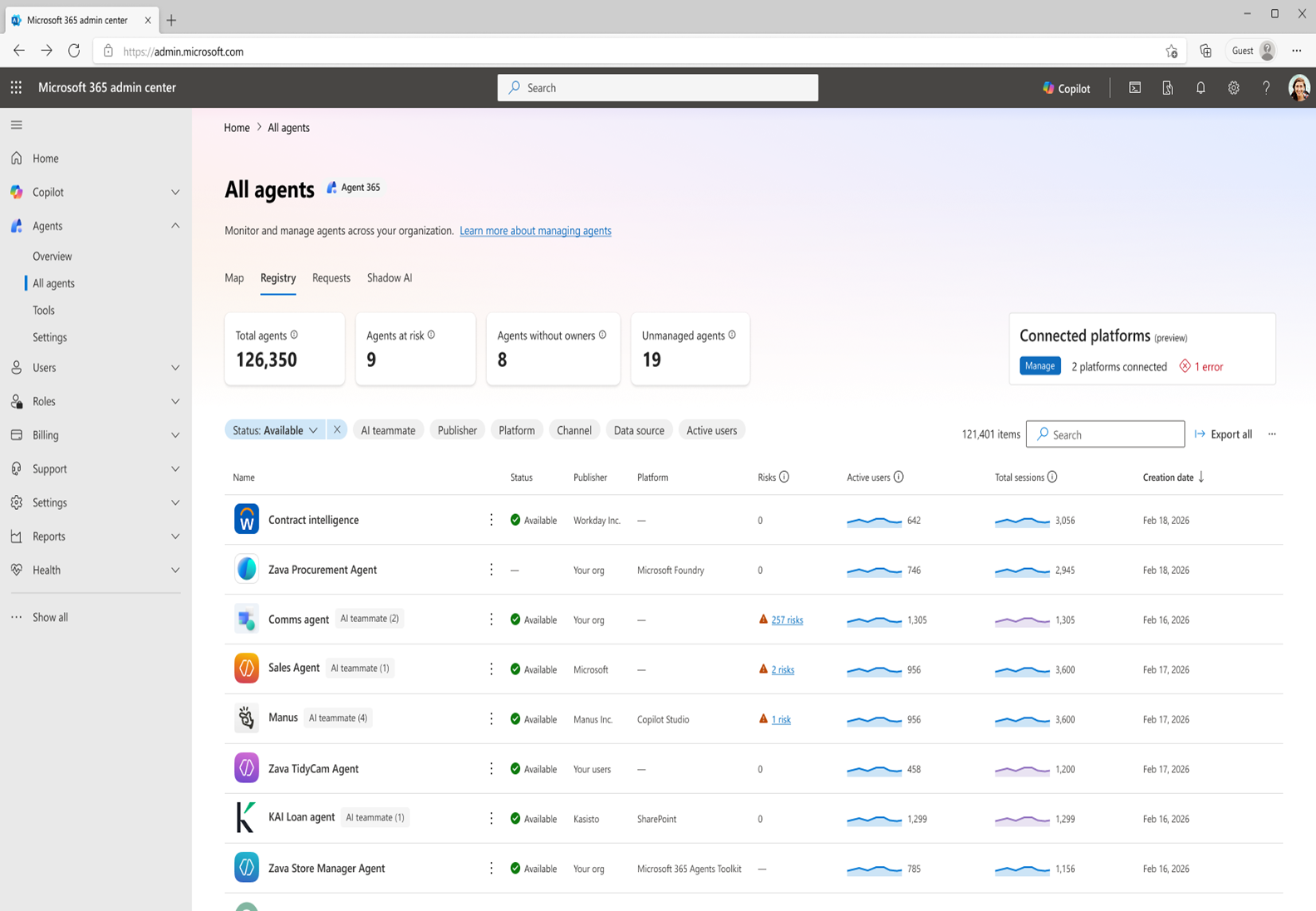Go to Overview under Agents
The image size is (1316, 911).
pyautogui.click(x=52, y=257)
